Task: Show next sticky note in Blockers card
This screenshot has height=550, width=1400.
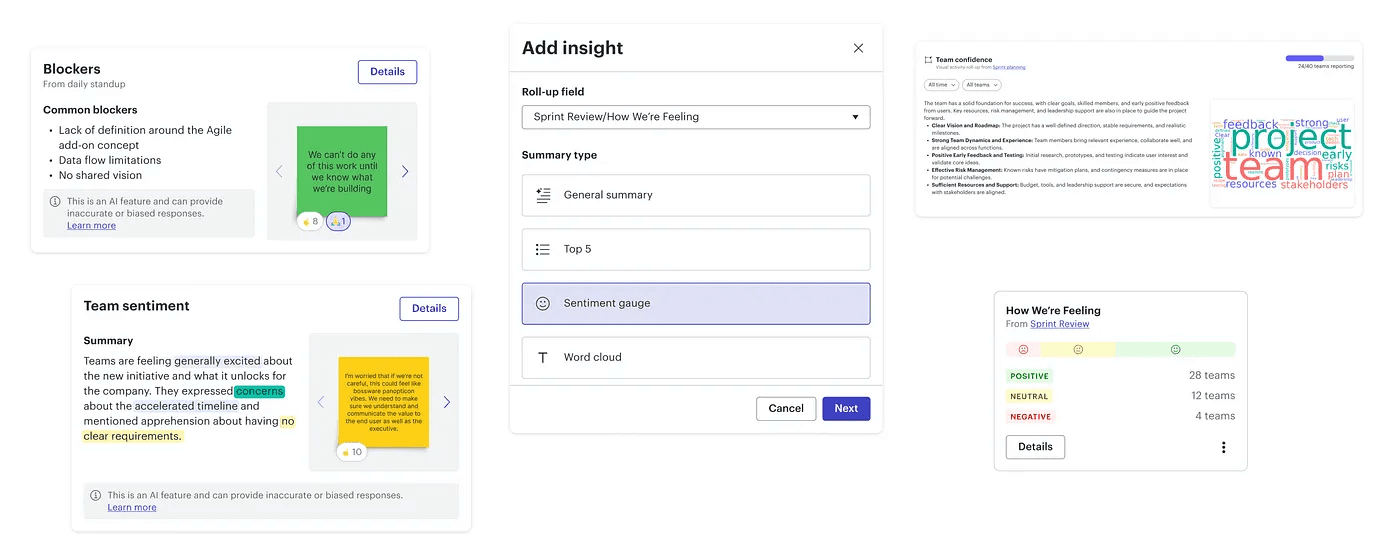Action: [x=405, y=171]
